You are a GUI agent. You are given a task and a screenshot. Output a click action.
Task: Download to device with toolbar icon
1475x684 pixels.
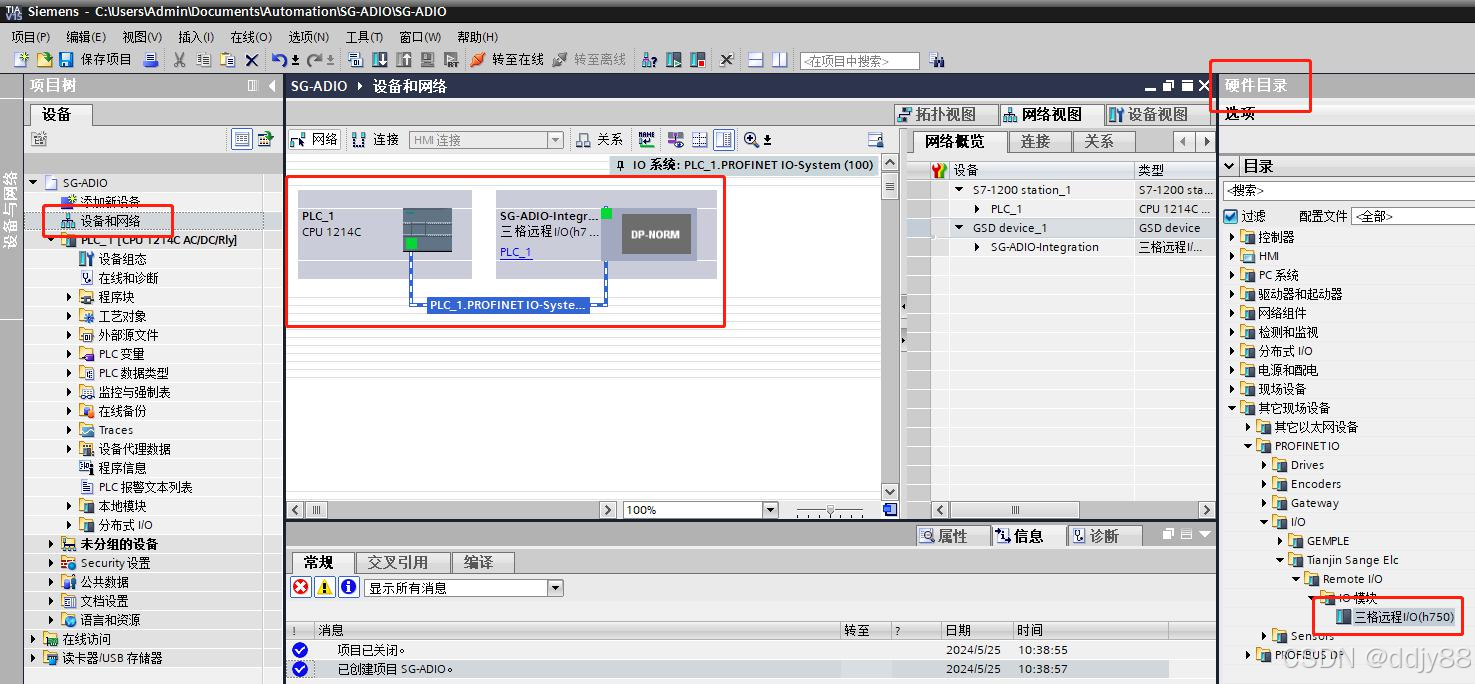click(x=380, y=60)
